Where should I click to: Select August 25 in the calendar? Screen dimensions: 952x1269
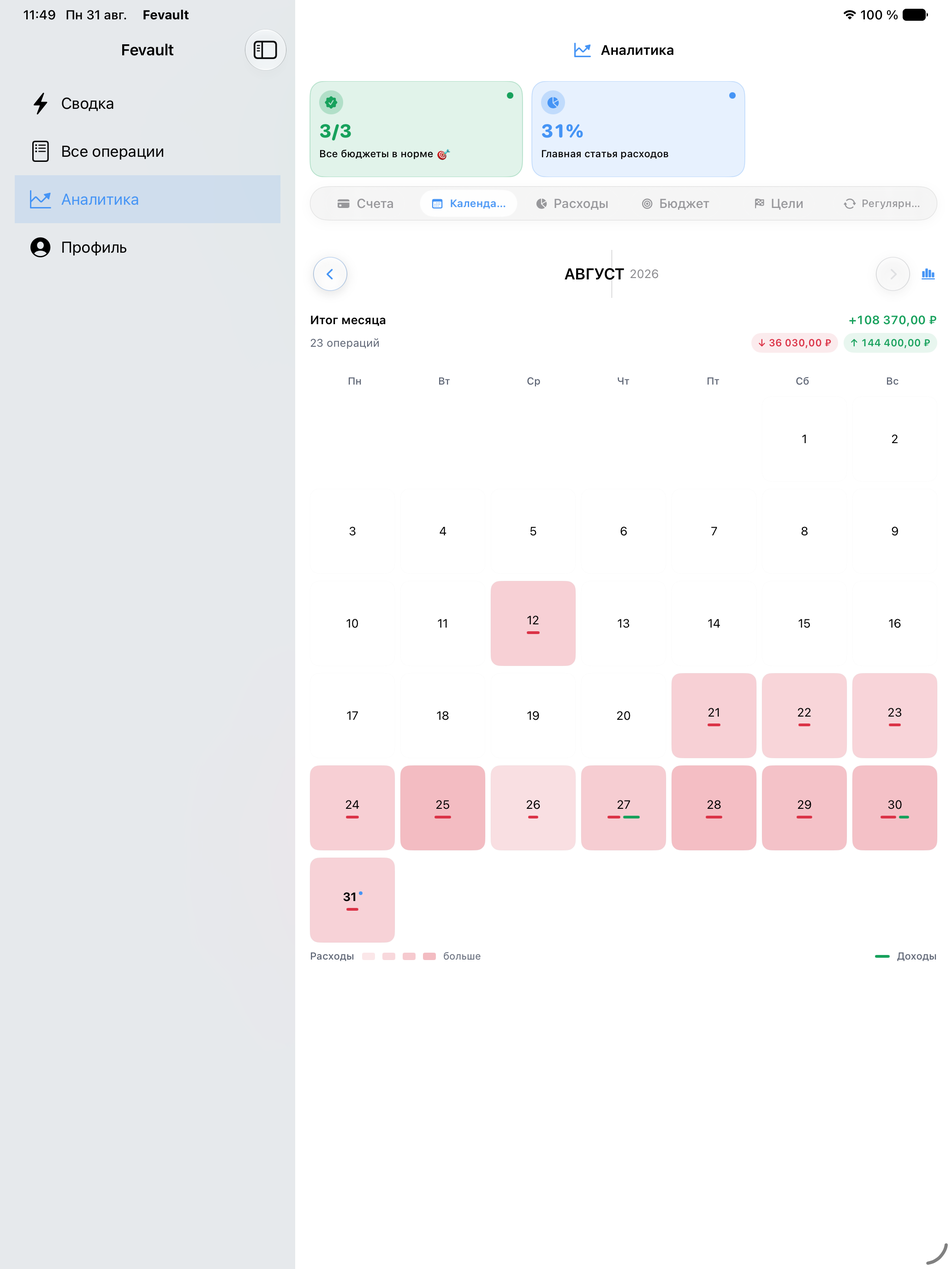[x=443, y=808]
